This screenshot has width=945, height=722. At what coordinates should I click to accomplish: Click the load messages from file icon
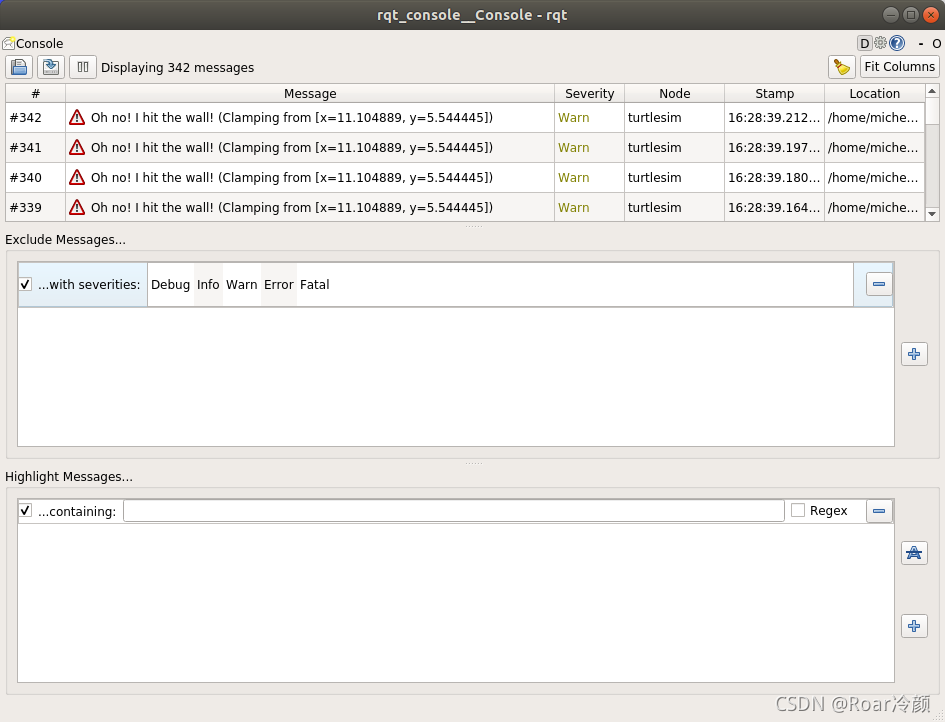click(x=19, y=67)
